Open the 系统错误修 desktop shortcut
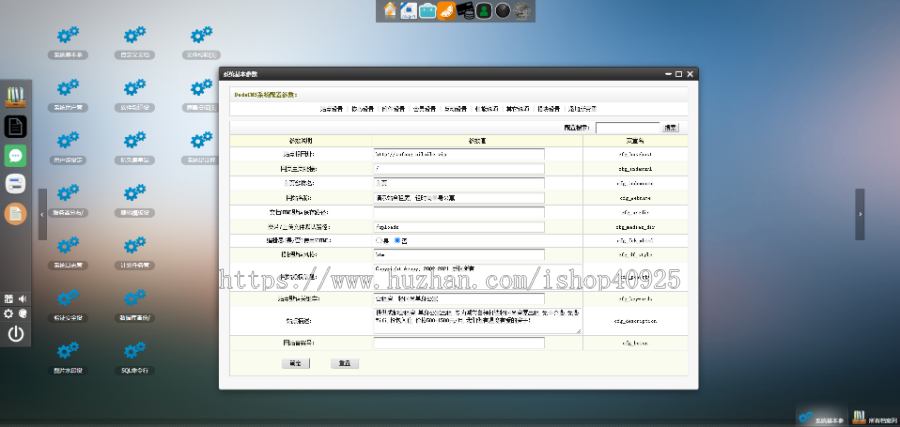Screen dimensions: 900x427 tap(201, 148)
